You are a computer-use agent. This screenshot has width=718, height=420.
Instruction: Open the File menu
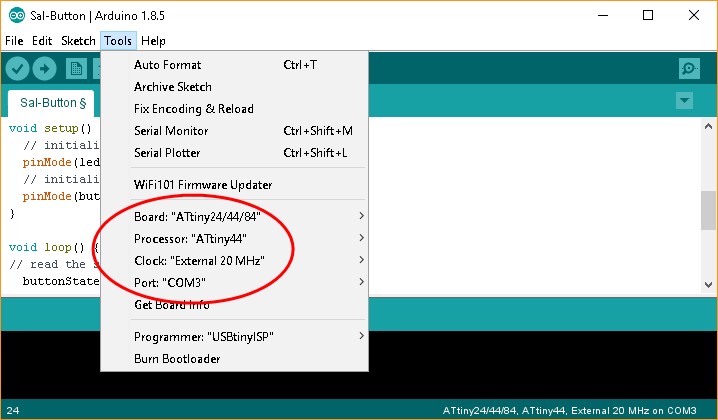[14, 41]
